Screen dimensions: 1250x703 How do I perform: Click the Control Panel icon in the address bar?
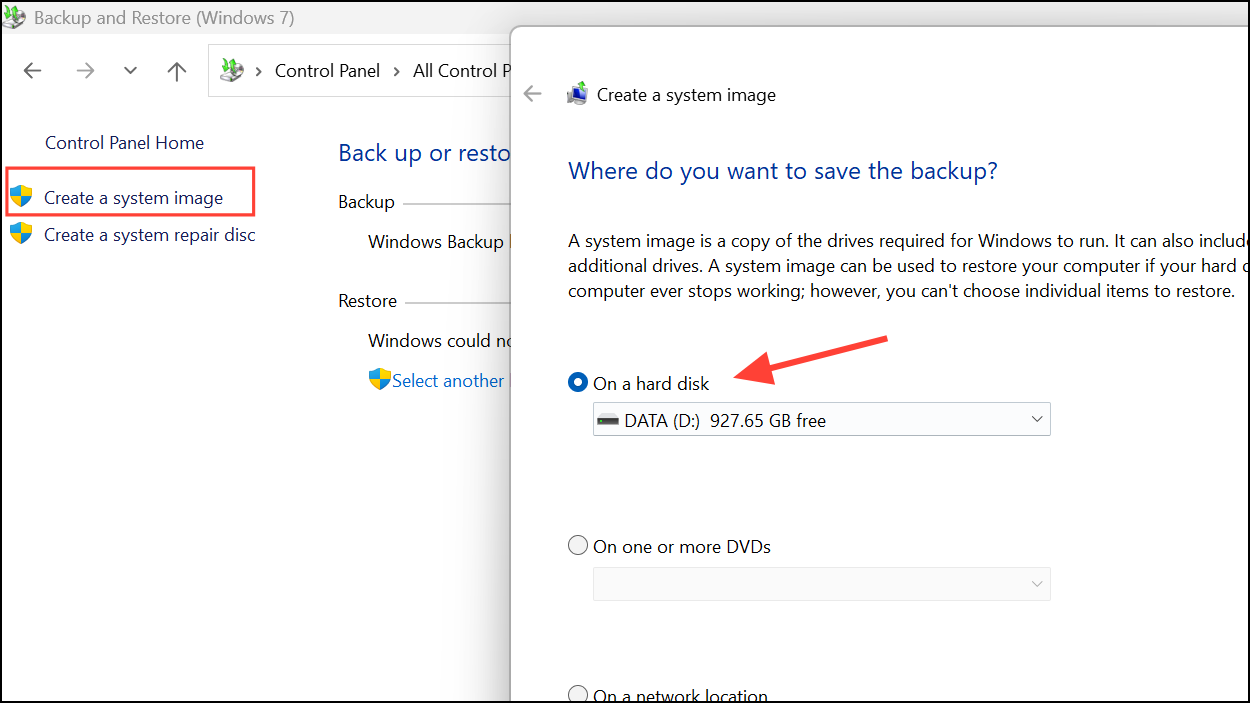(x=232, y=70)
